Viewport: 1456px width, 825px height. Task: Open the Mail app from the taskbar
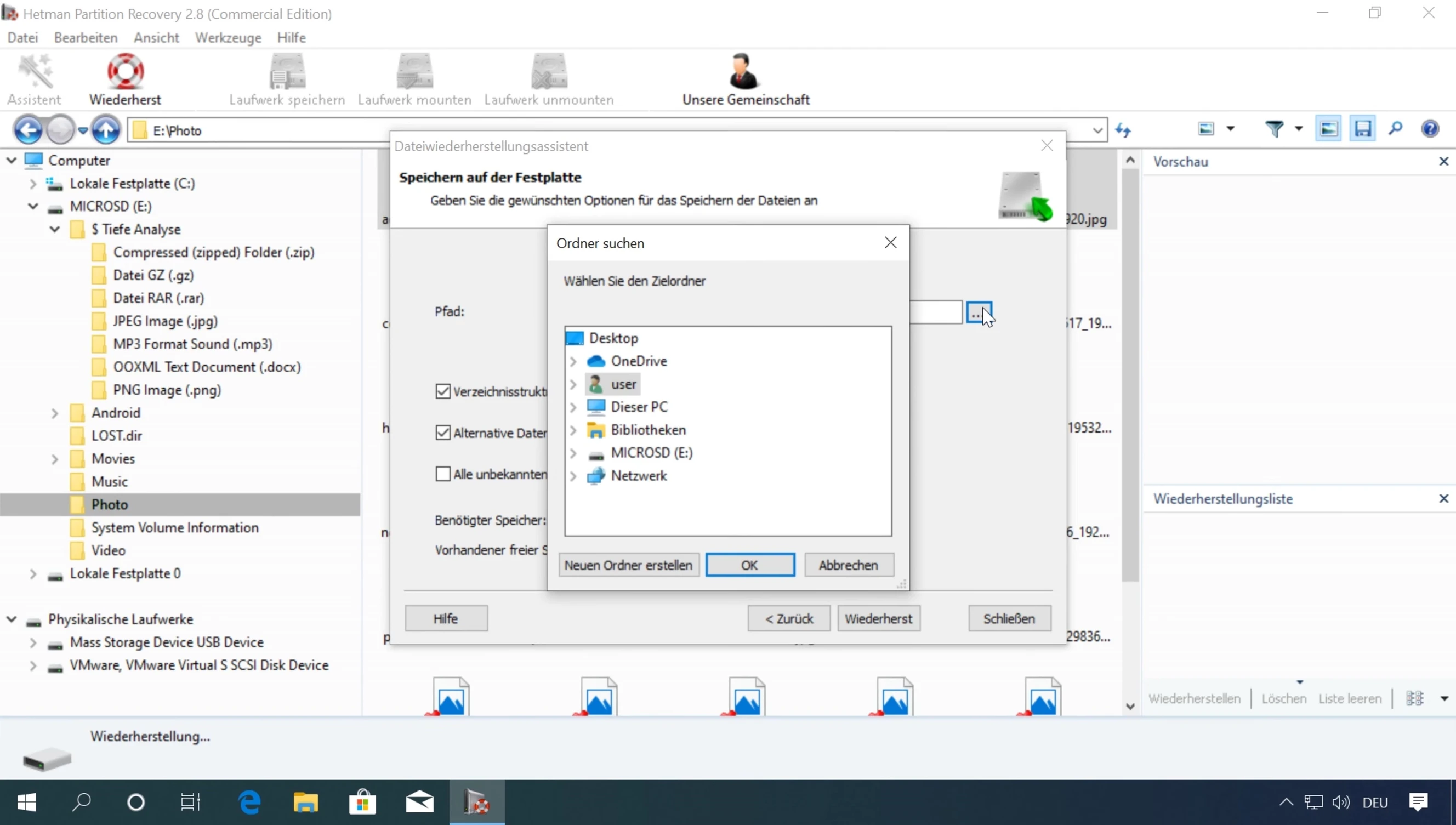coord(420,803)
